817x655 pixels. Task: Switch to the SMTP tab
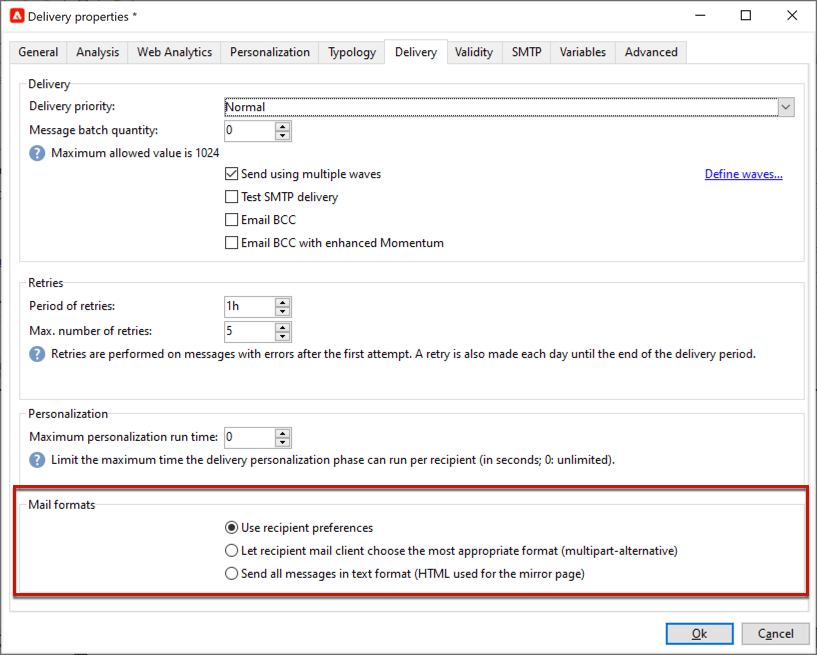526,52
